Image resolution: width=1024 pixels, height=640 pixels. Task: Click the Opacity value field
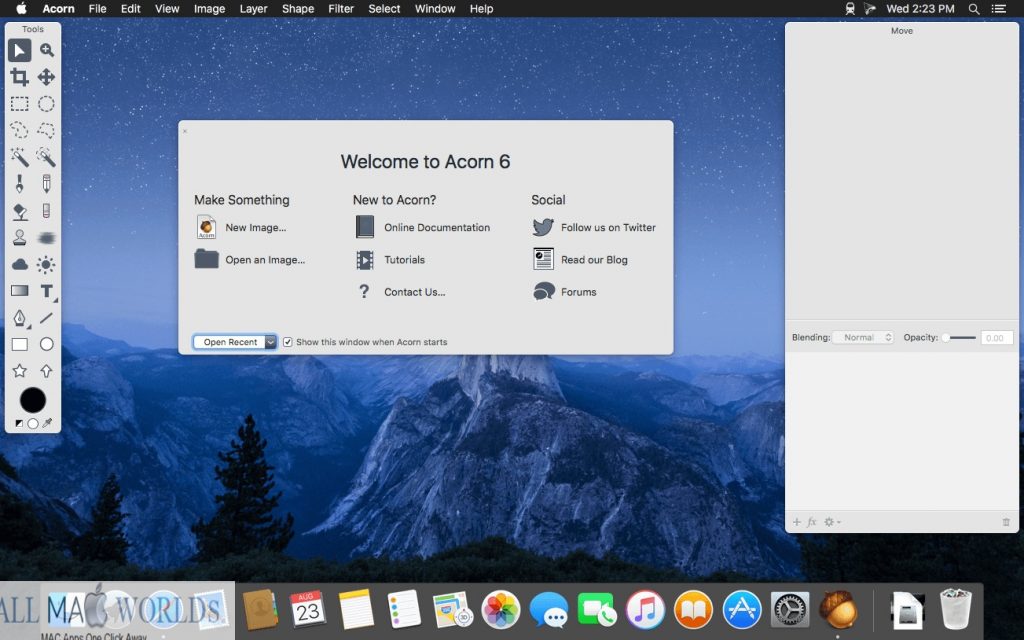pyautogui.click(x=997, y=338)
